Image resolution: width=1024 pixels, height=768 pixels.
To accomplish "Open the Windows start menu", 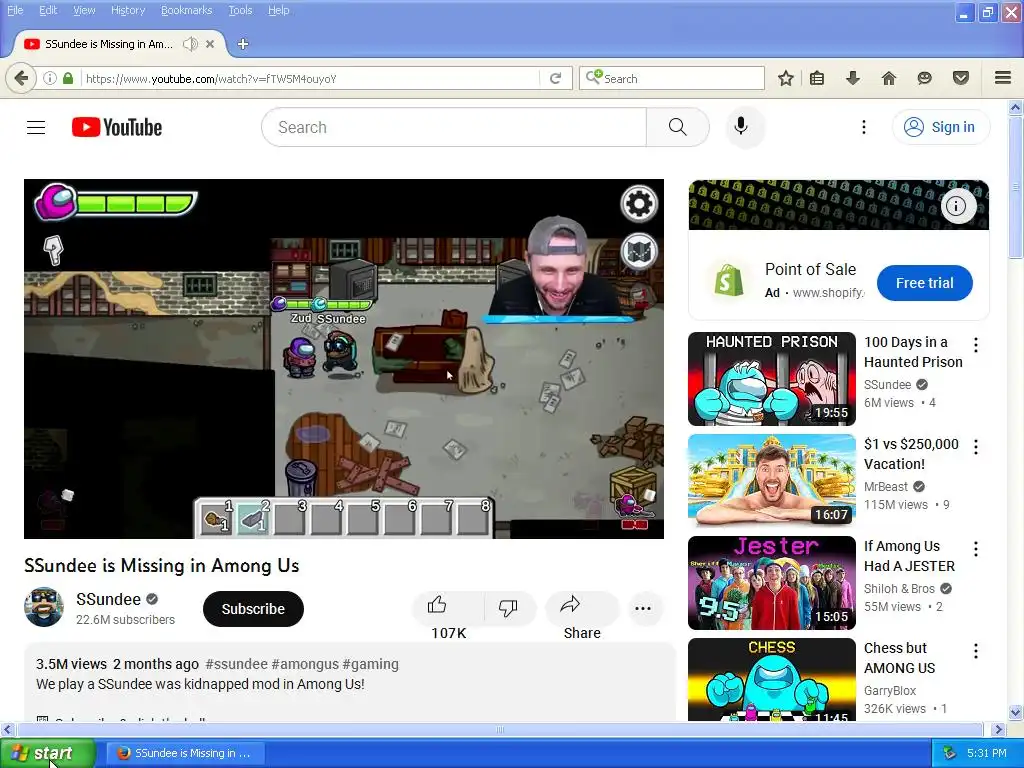I will (47, 753).
